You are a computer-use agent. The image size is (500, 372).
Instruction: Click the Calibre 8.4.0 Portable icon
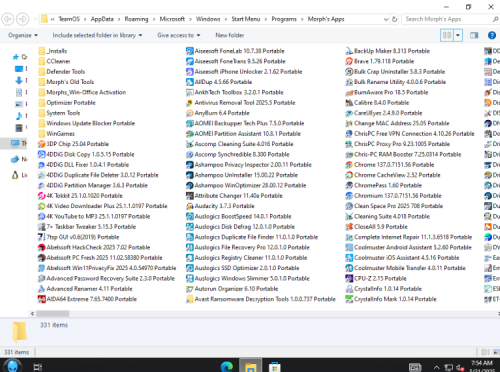click(x=349, y=103)
